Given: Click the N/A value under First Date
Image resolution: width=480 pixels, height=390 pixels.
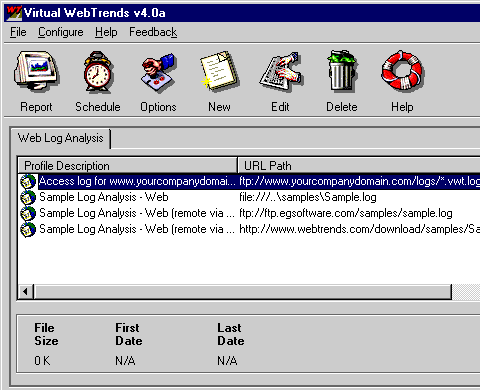Looking at the screenshot, I should 125,361.
